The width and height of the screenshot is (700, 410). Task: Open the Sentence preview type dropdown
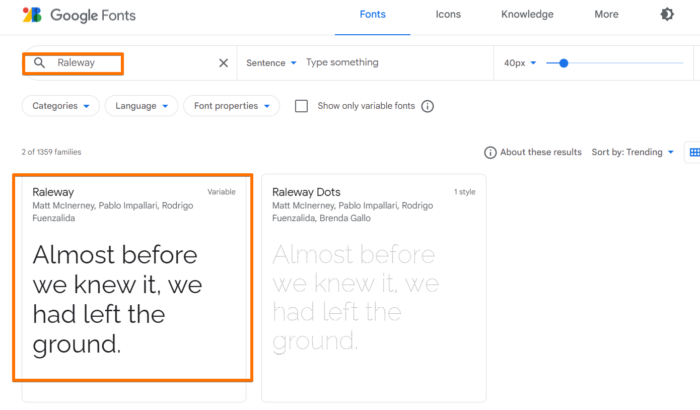(x=271, y=63)
